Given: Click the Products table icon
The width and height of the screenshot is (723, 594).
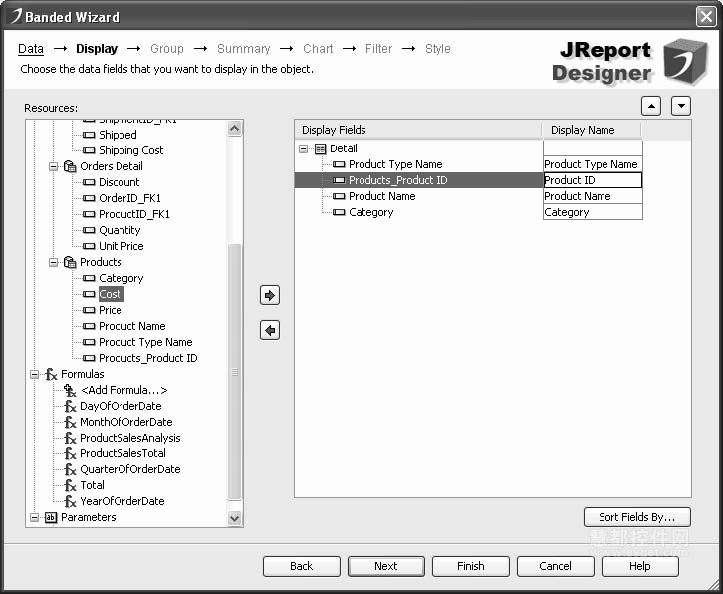Looking at the screenshot, I should click(x=70, y=262).
